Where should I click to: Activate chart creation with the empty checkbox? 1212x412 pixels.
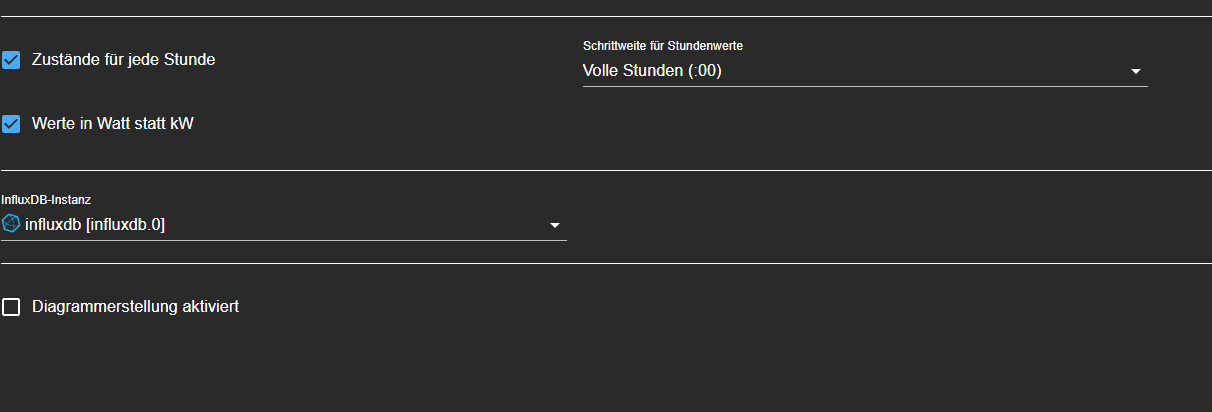[x=11, y=307]
